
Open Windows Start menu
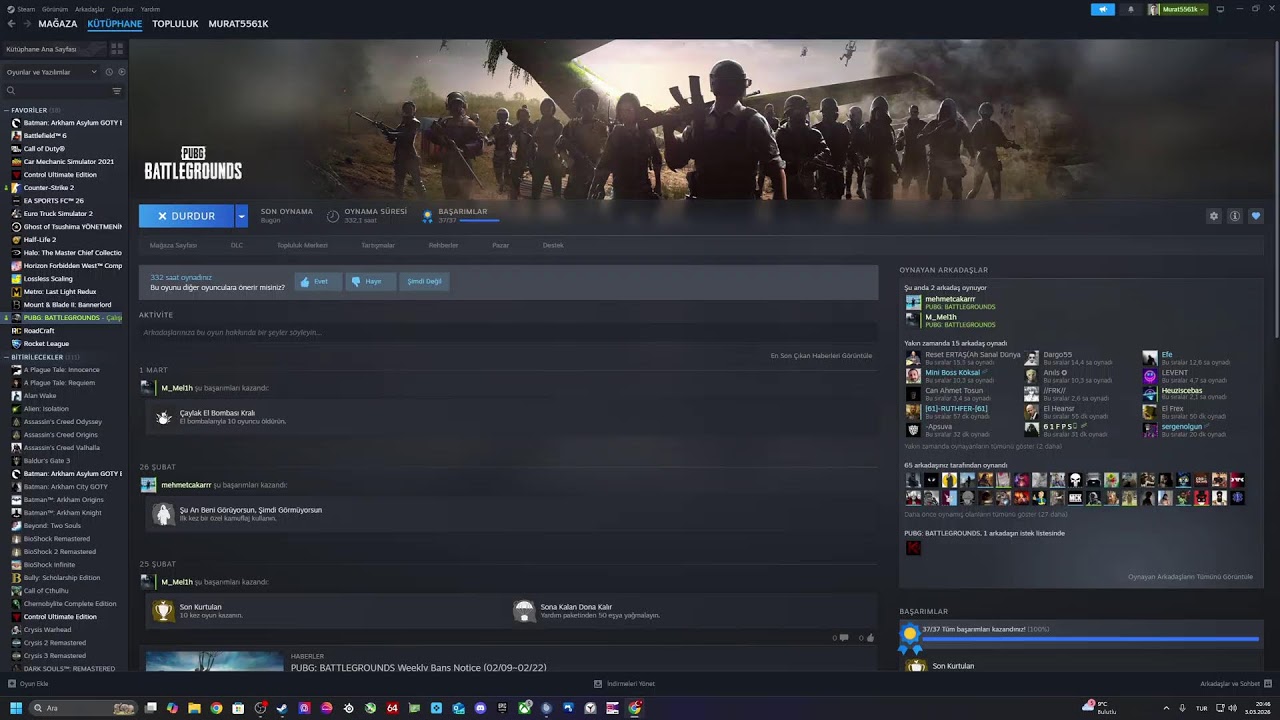click(16, 708)
